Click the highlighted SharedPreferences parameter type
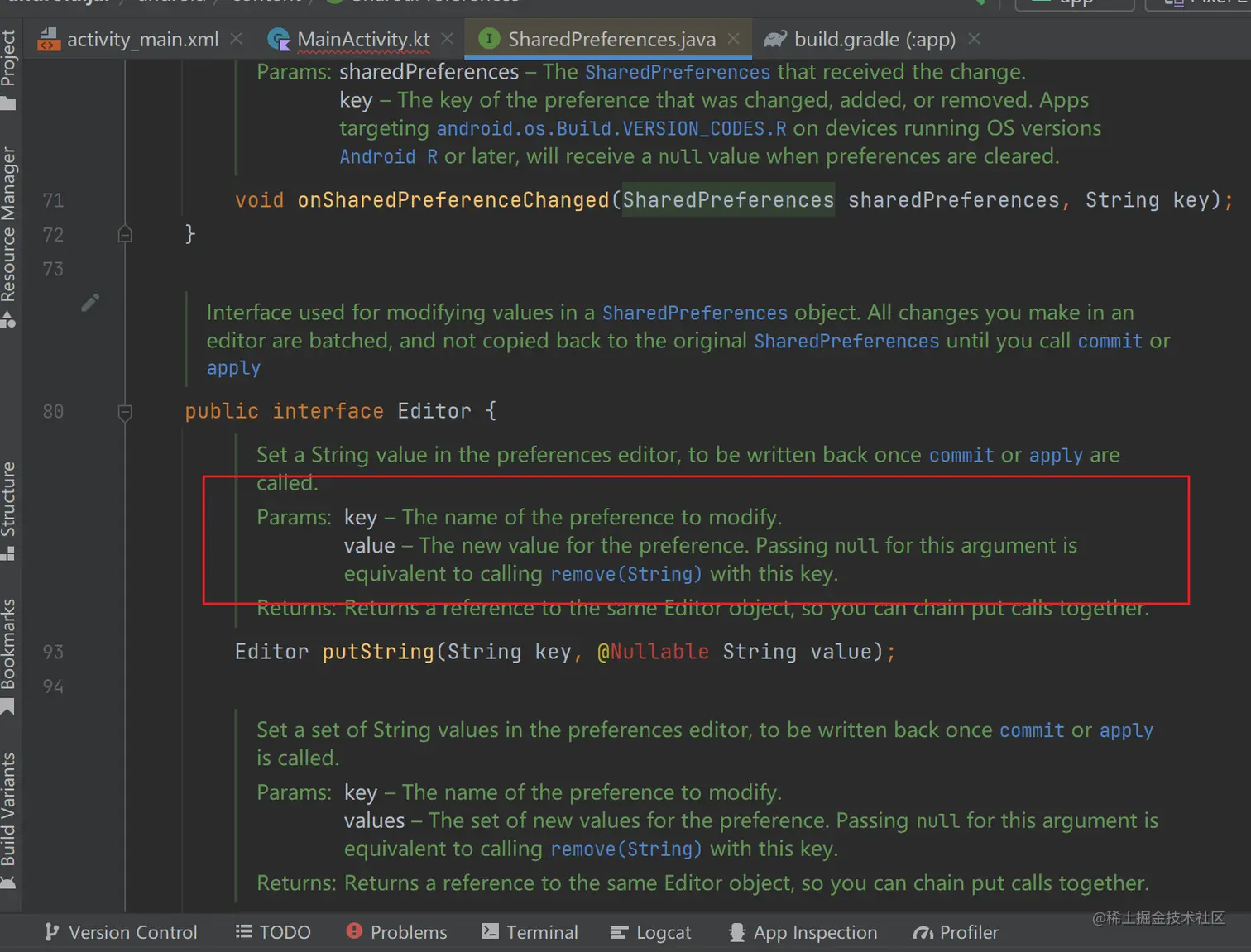The width and height of the screenshot is (1251, 952). [728, 200]
